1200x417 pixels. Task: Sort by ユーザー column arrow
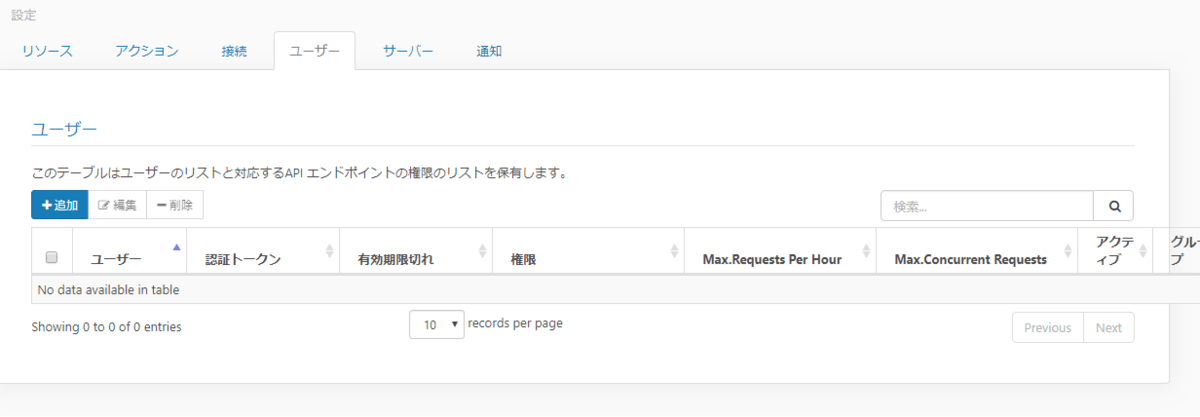(177, 246)
